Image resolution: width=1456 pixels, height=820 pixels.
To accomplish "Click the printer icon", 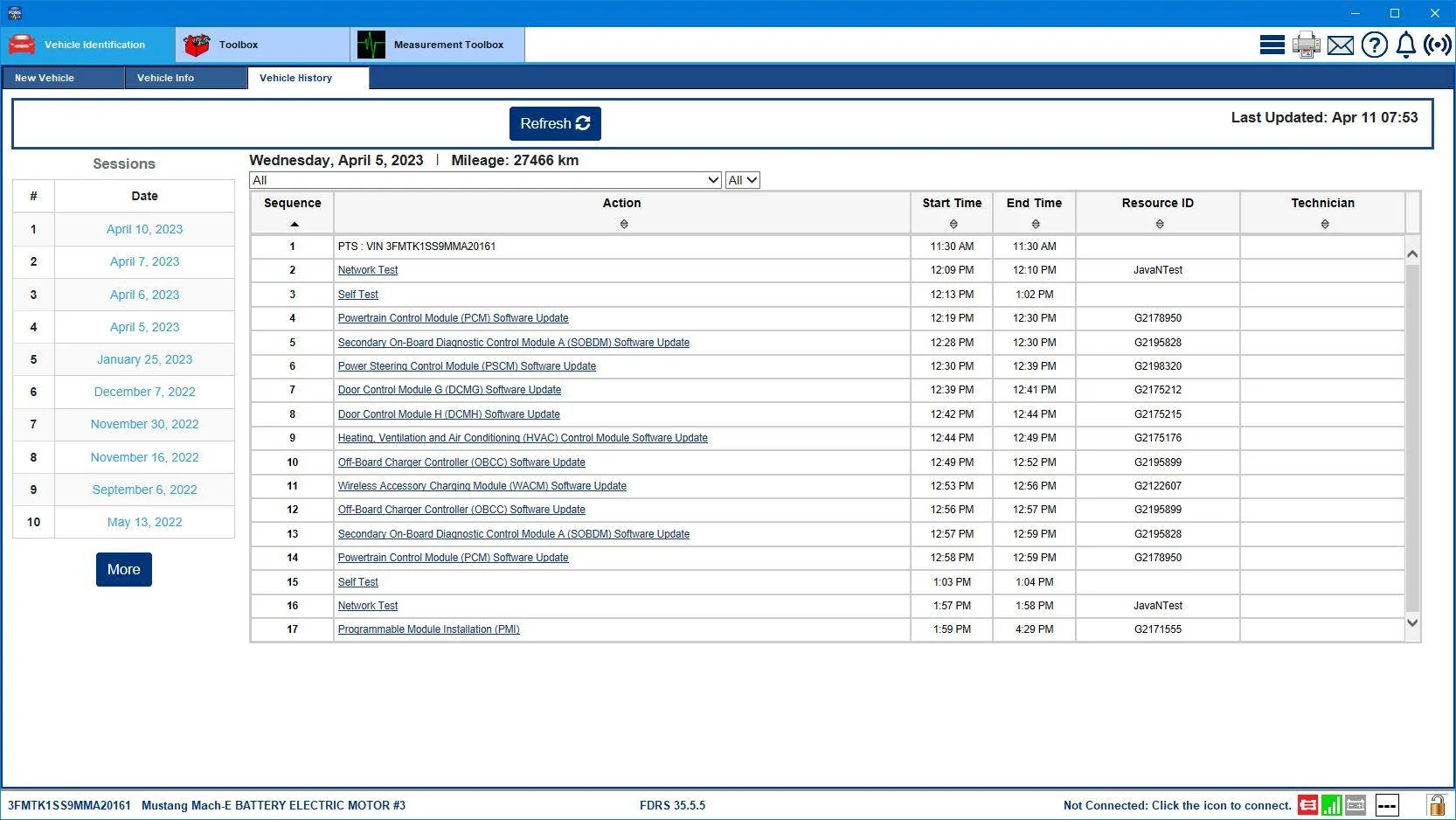I will pyautogui.click(x=1306, y=45).
